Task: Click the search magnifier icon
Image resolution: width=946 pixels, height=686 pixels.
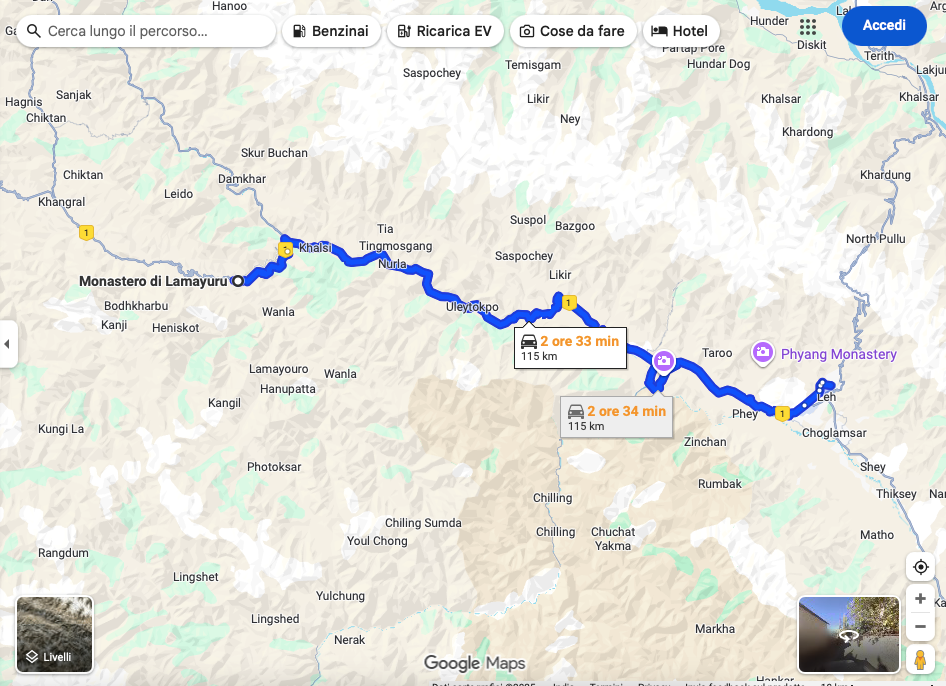Action: [34, 31]
